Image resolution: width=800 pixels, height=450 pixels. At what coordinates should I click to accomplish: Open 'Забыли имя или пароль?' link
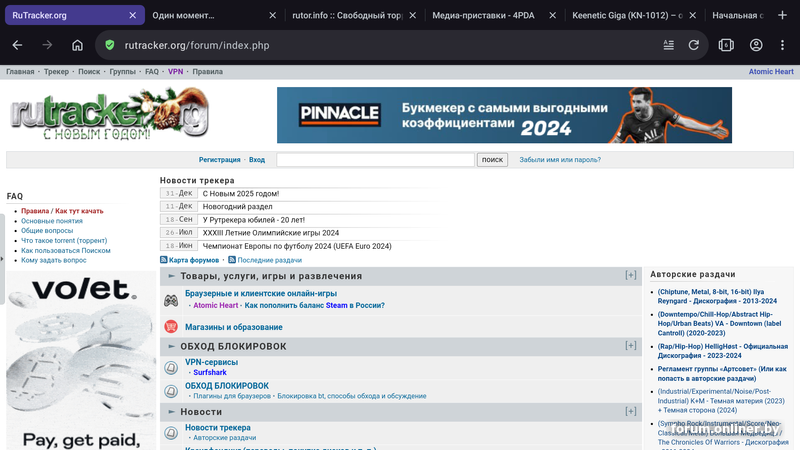tap(560, 160)
